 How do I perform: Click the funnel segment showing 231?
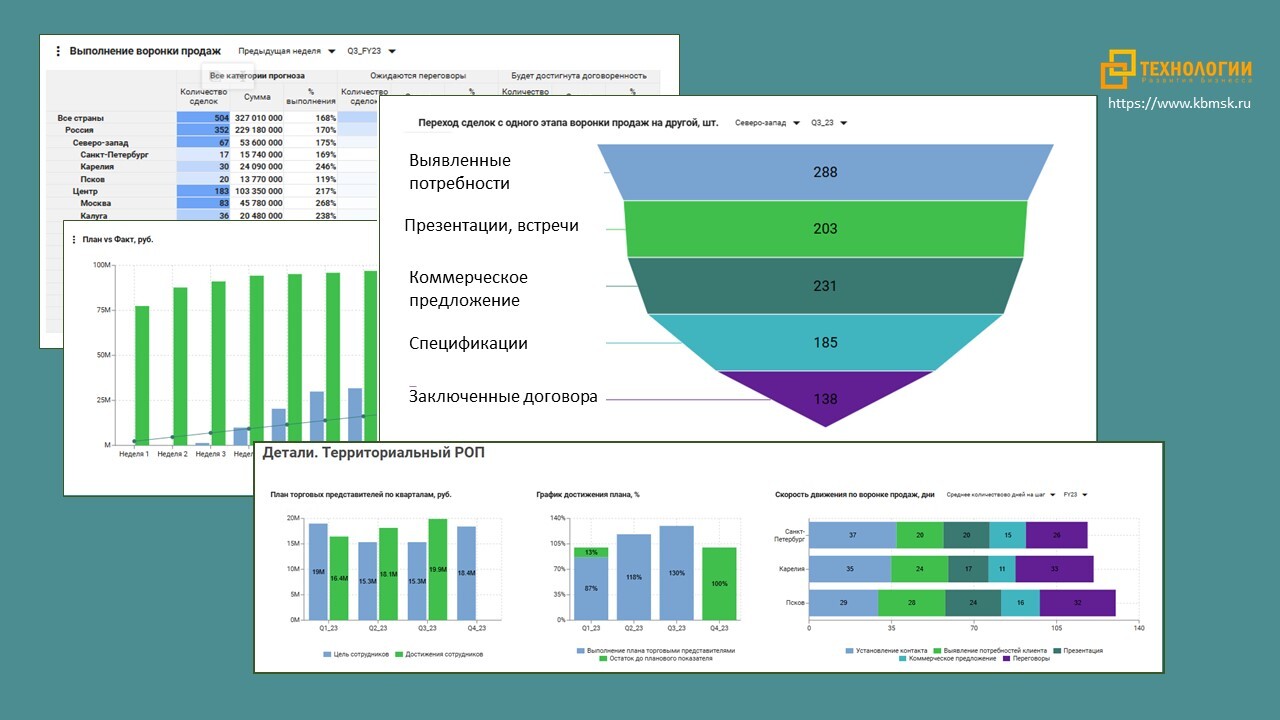[x=826, y=286]
